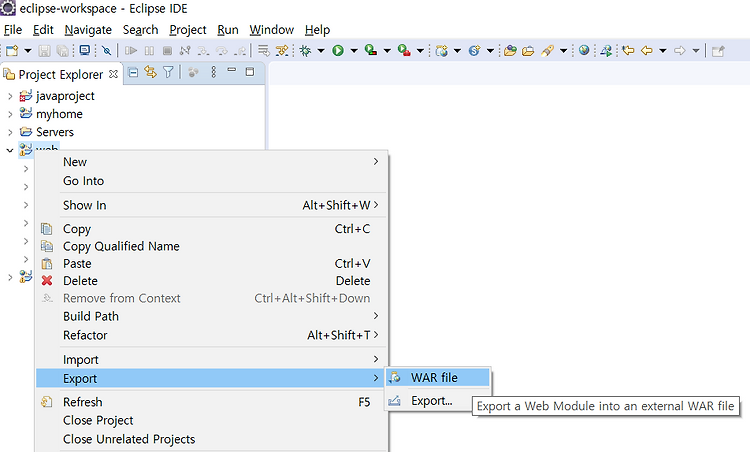Click the New Servlet icon
750x452 pixels.
click(x=474, y=50)
